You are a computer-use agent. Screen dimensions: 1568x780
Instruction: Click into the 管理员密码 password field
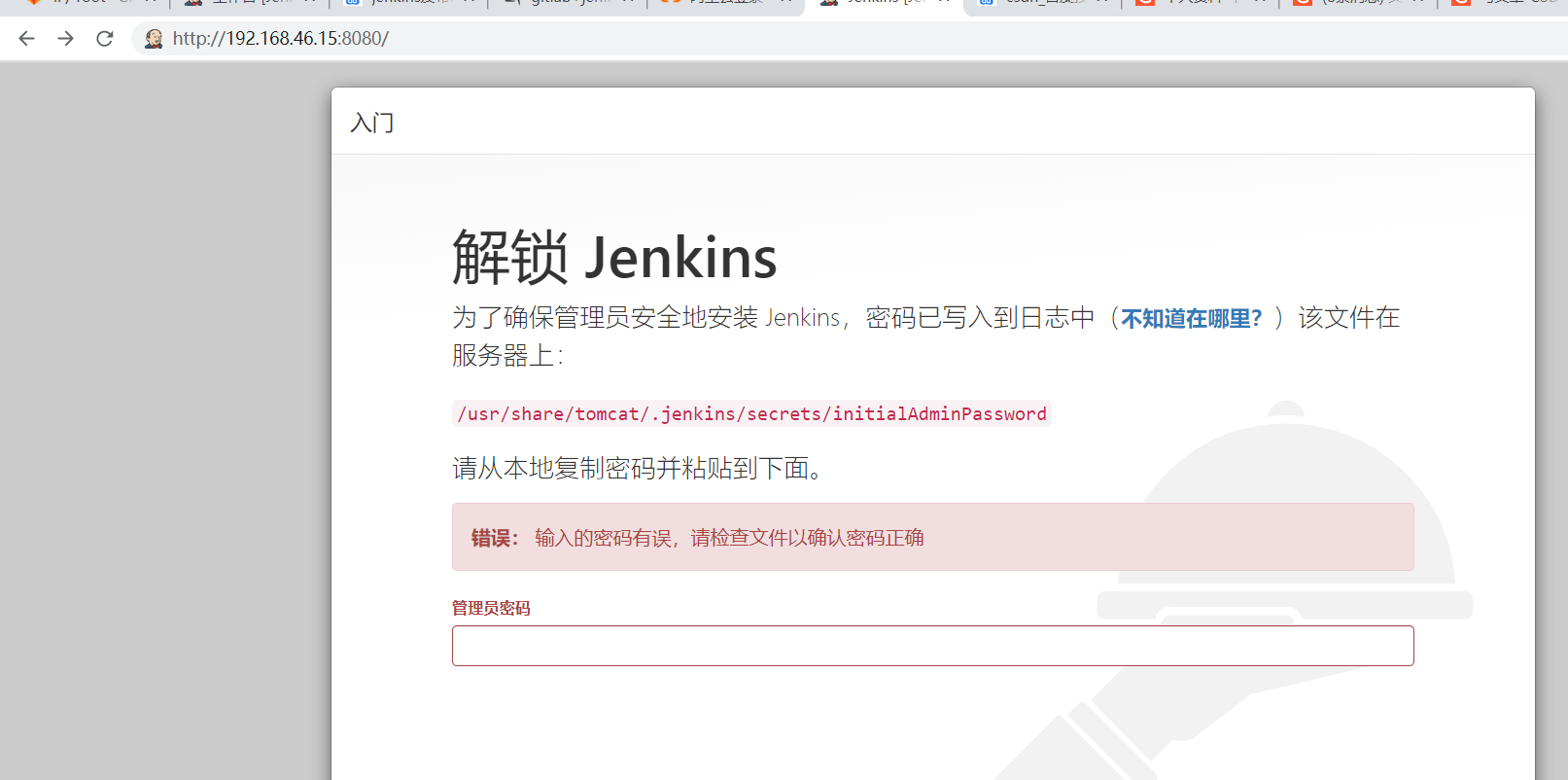point(932,646)
